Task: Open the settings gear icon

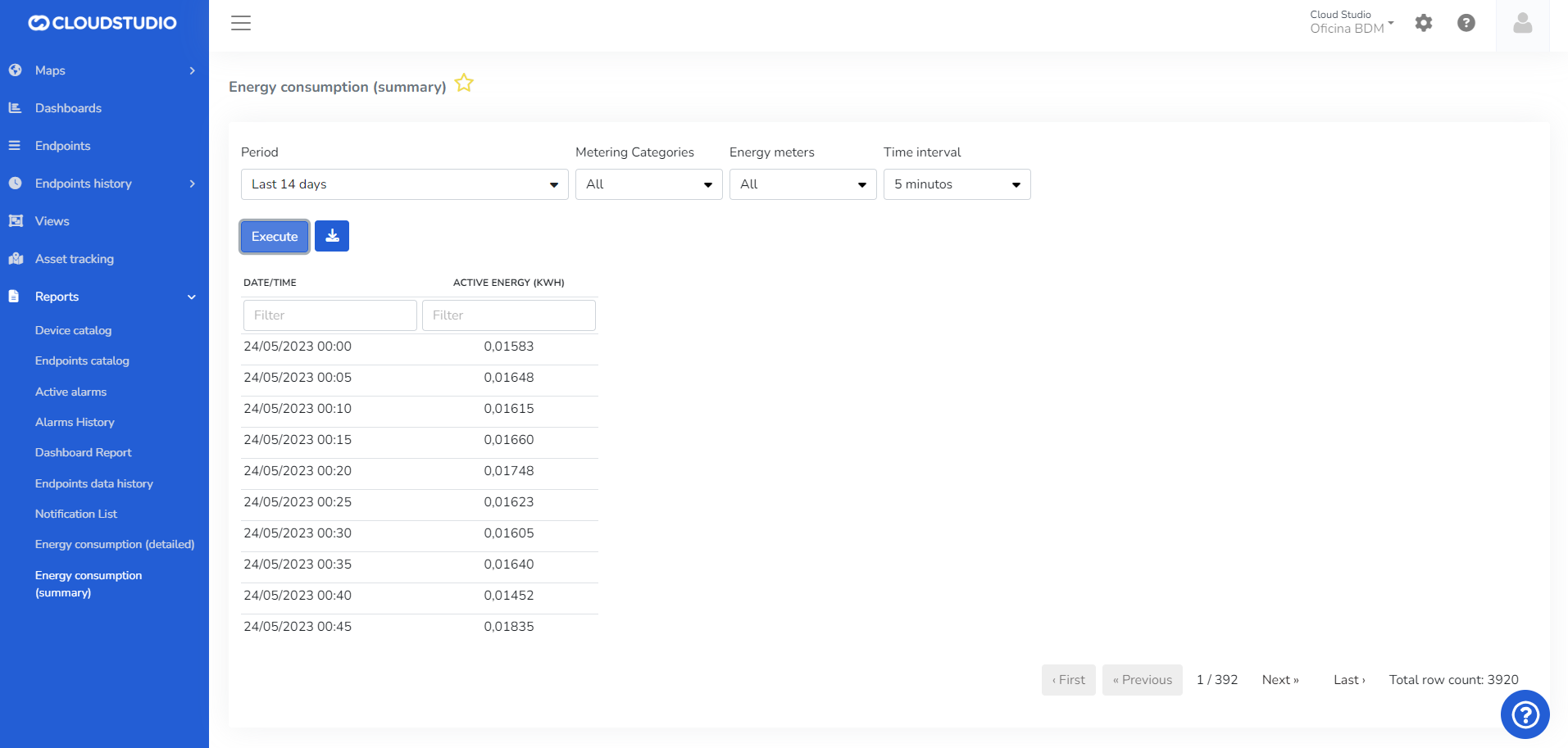Action: tap(1424, 23)
